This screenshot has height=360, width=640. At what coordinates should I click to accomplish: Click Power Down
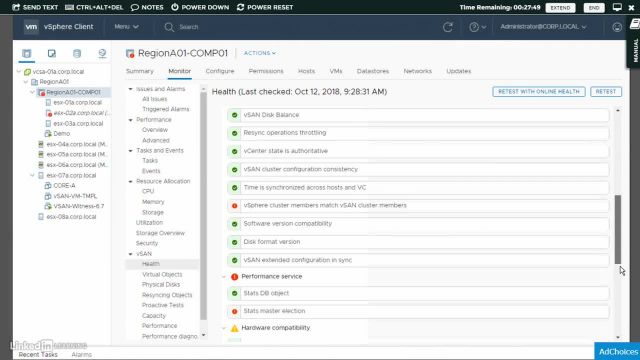pos(200,7)
